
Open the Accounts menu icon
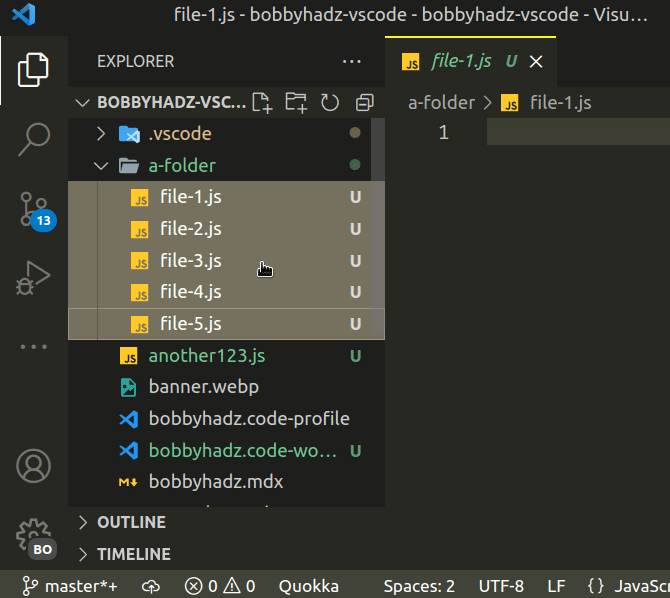(x=33, y=465)
